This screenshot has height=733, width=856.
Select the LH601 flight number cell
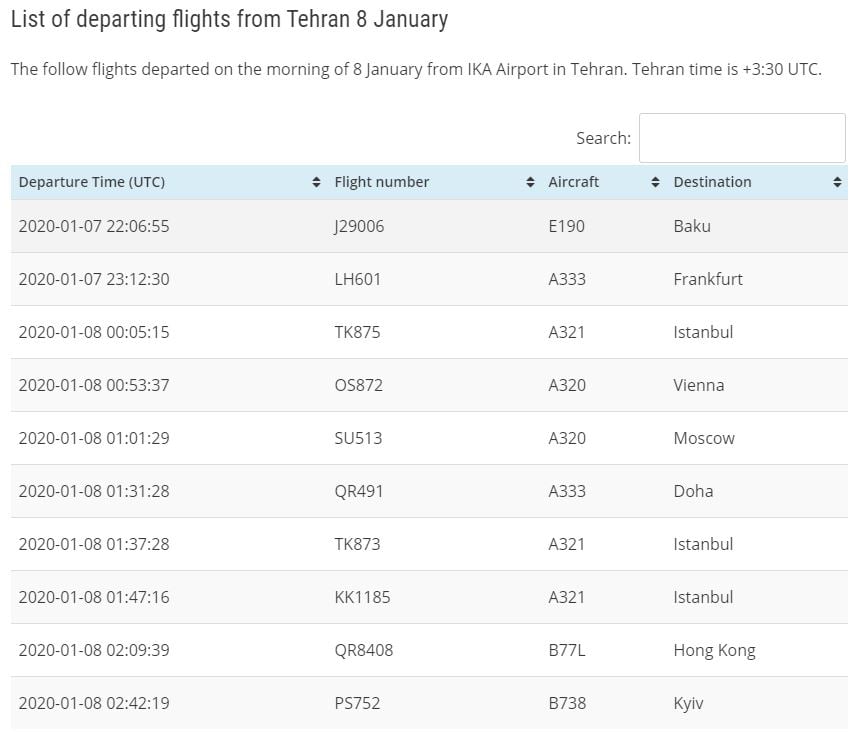[x=357, y=279]
